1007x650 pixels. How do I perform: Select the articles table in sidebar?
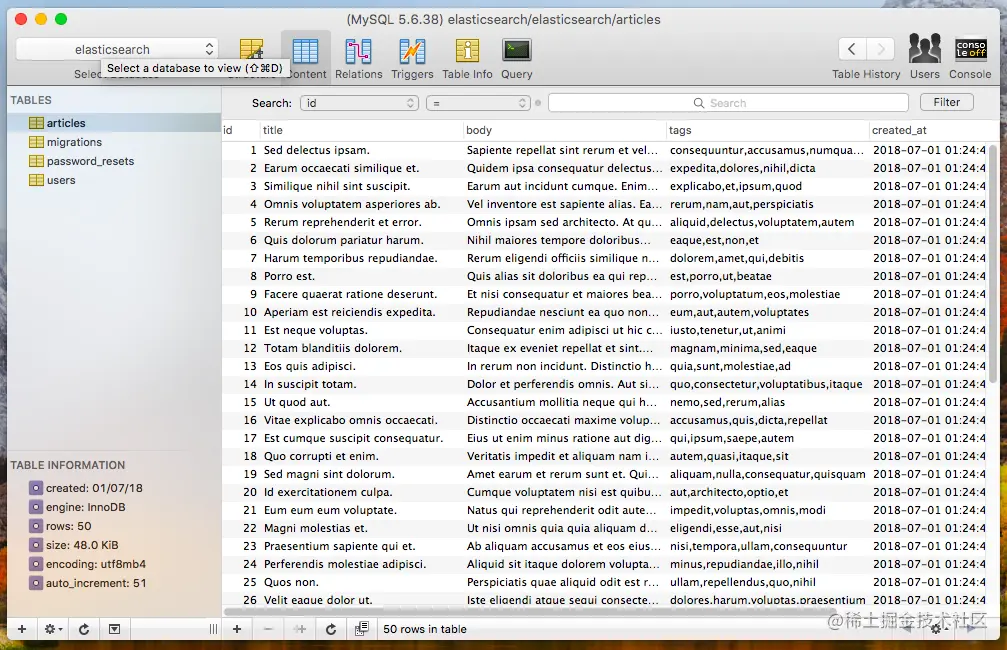[x=114, y=123]
